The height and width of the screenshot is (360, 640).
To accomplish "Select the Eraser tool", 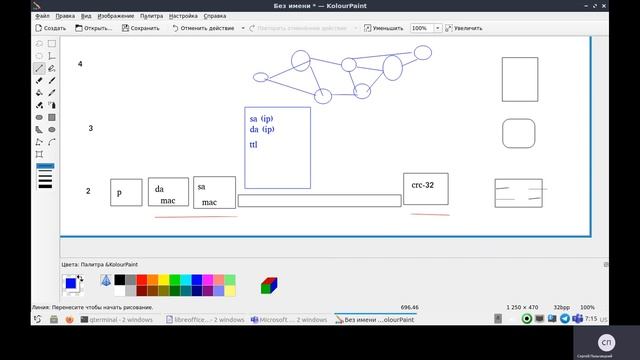I will (39, 80).
